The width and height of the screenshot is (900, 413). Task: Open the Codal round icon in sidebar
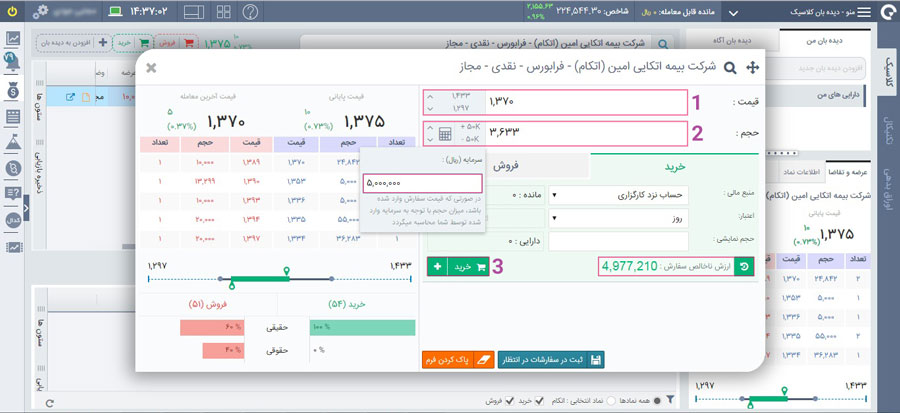tap(13, 220)
